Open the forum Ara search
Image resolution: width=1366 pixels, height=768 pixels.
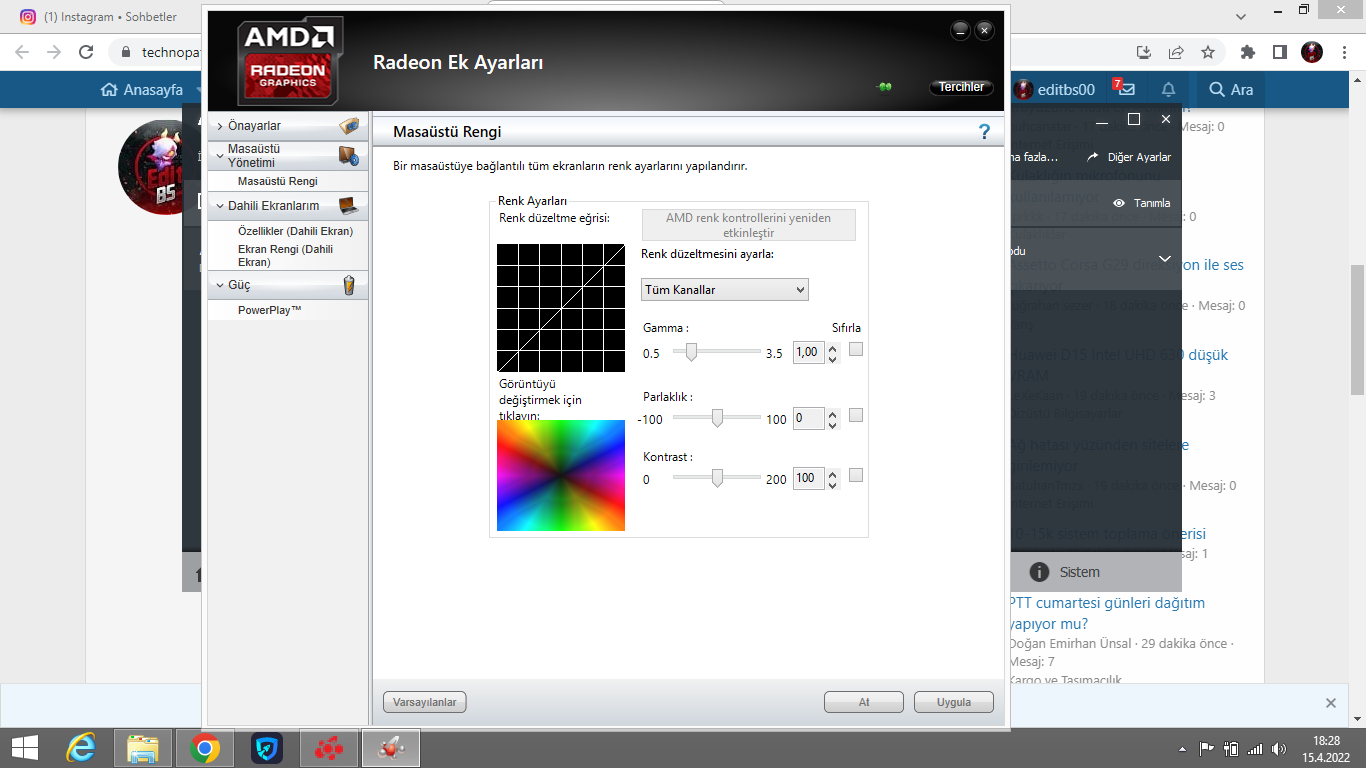click(x=1231, y=89)
